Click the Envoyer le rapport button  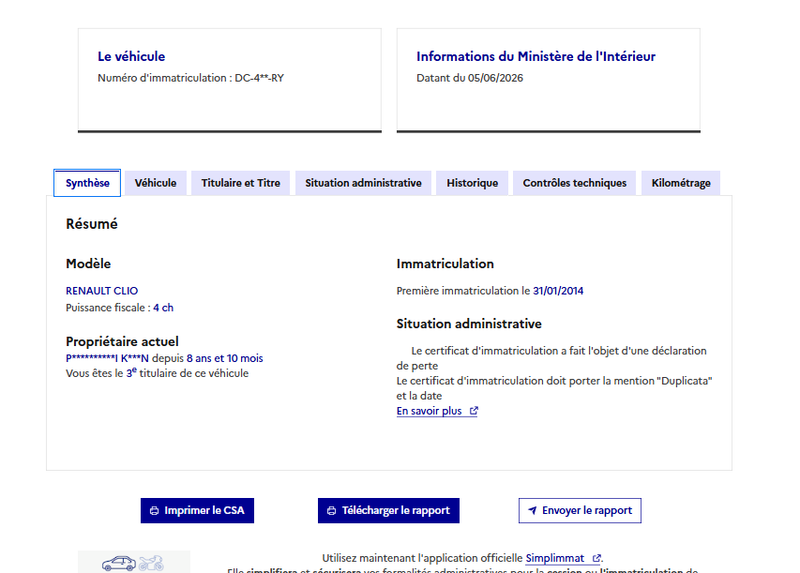[x=580, y=510]
